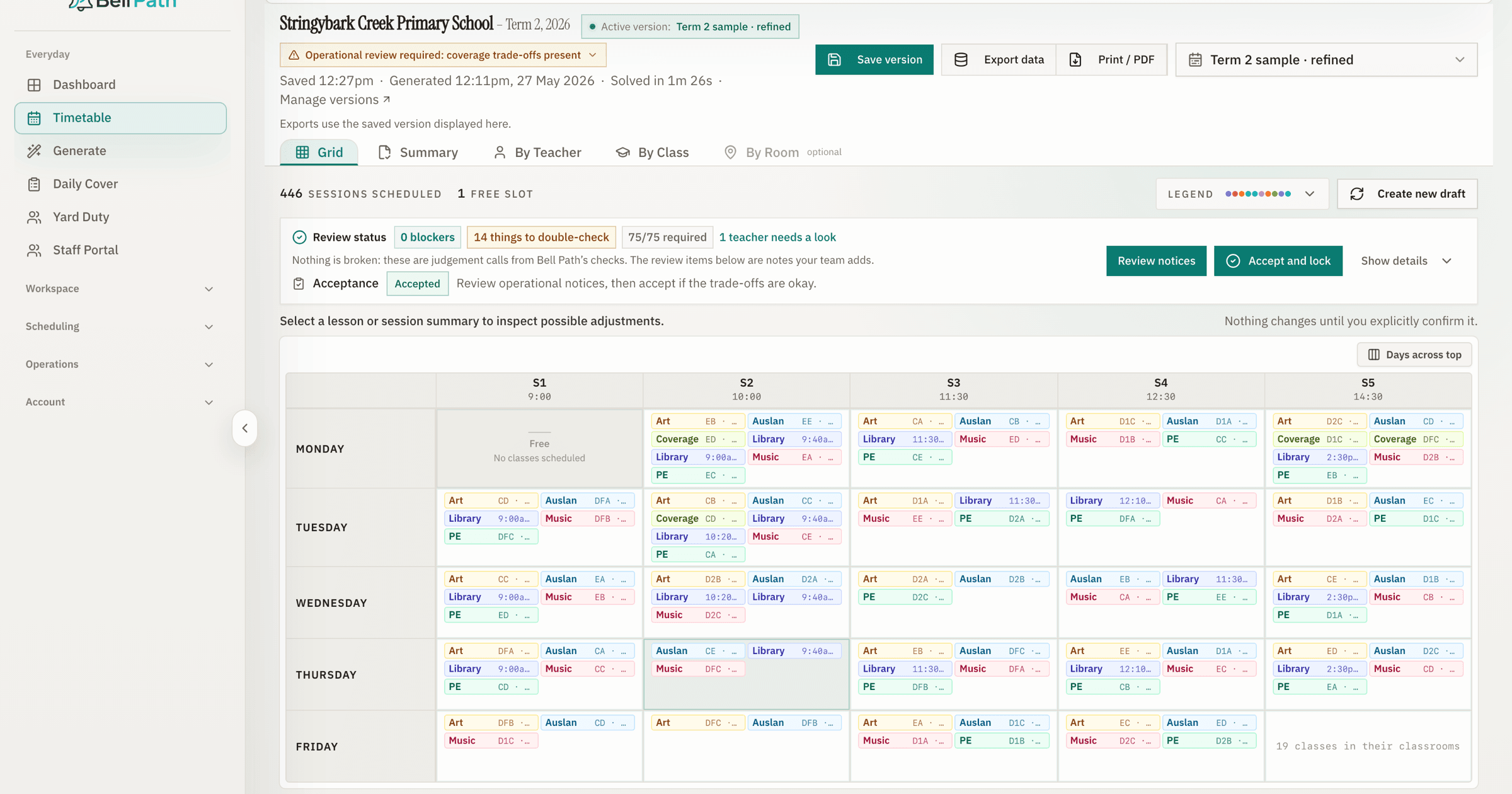Open the Manage versions link
This screenshot has width=1512, height=794.
click(x=335, y=100)
